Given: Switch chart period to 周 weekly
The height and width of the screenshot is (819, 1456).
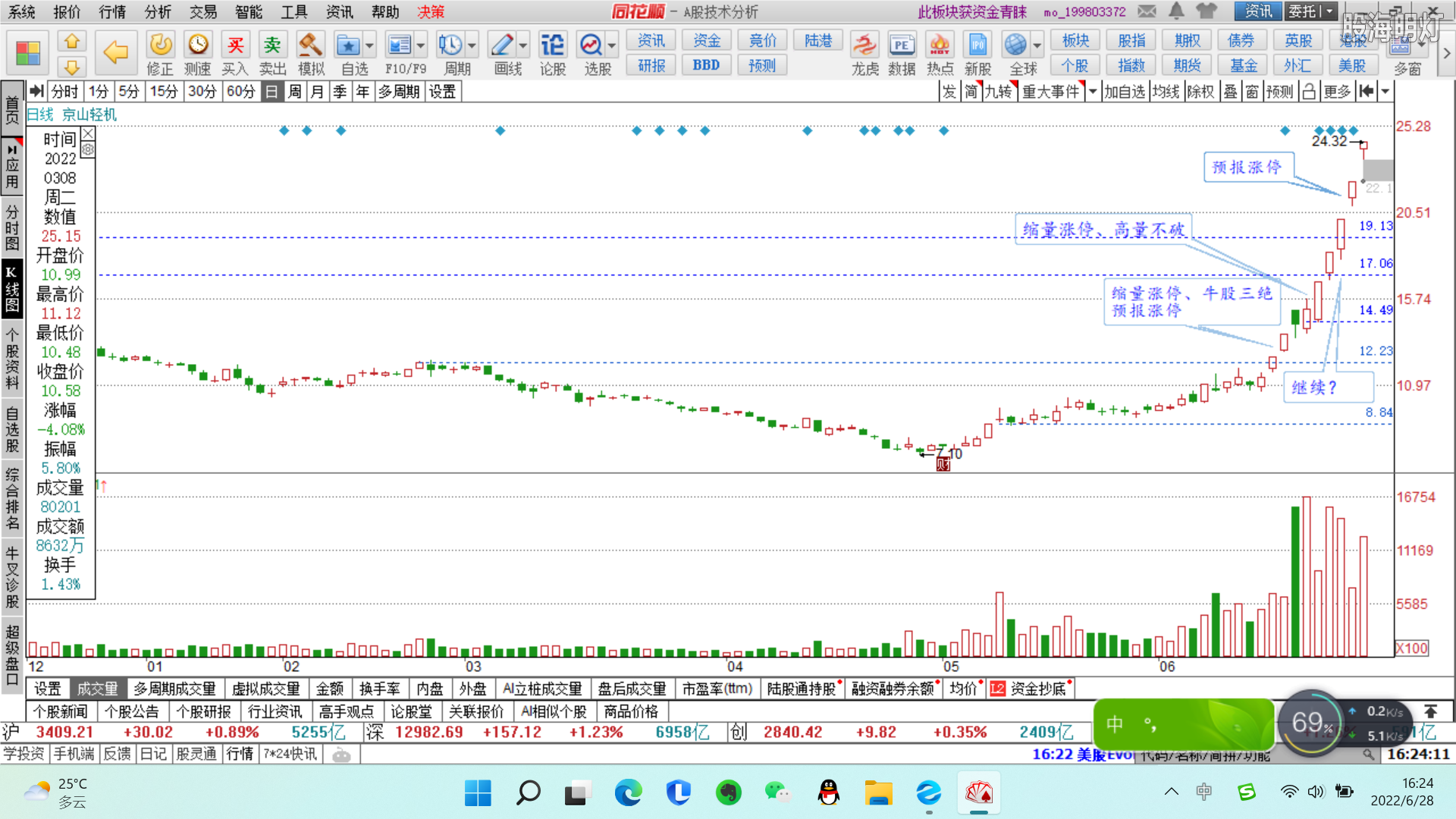Looking at the screenshot, I should tap(295, 92).
